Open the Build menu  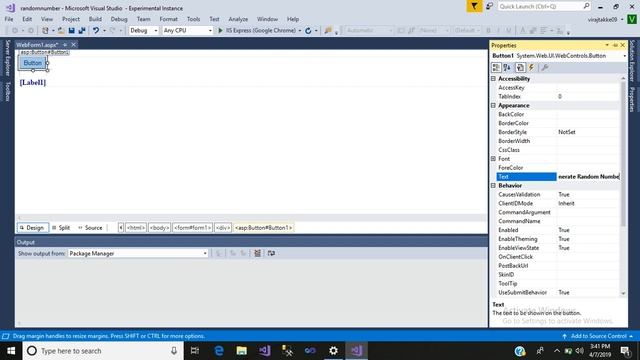95,19
